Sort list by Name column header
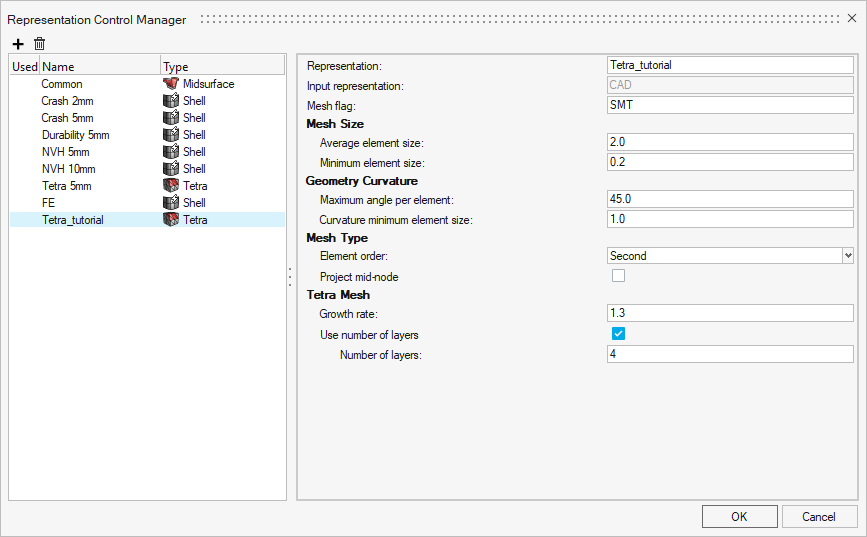 [98, 67]
